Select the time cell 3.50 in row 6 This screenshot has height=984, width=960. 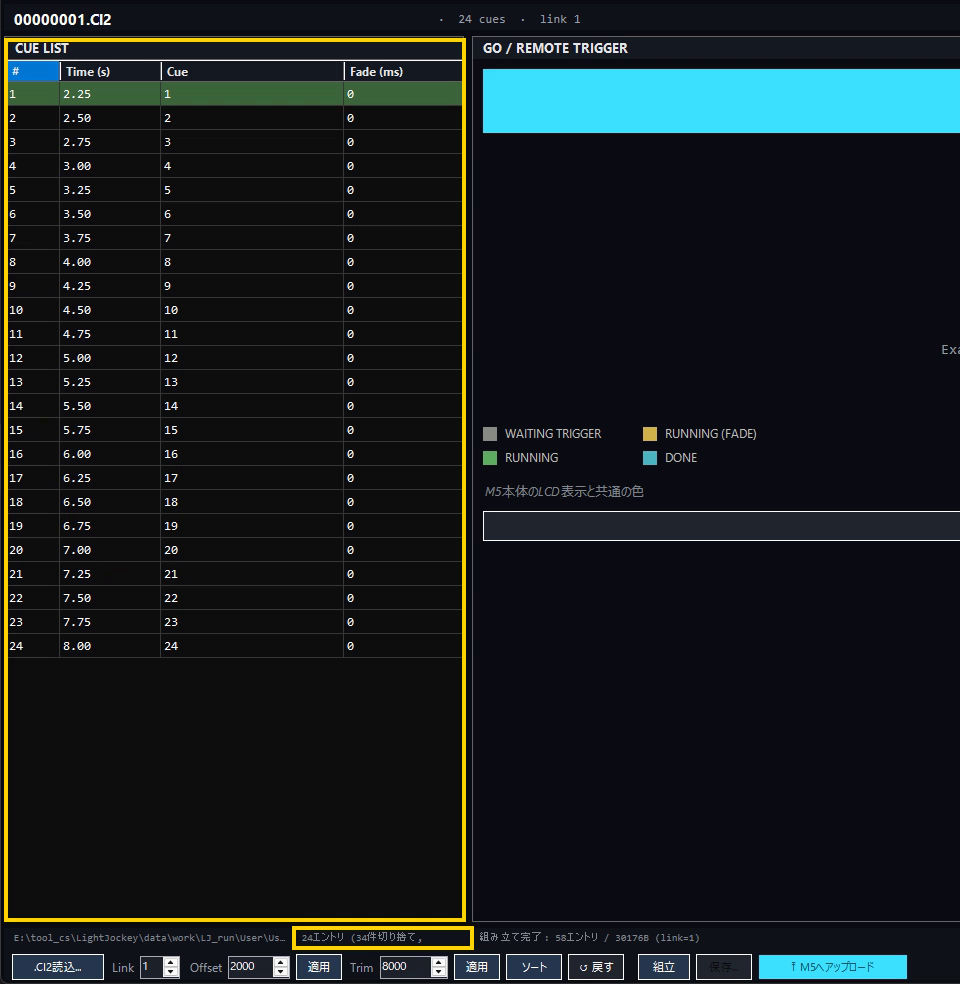click(x=110, y=214)
